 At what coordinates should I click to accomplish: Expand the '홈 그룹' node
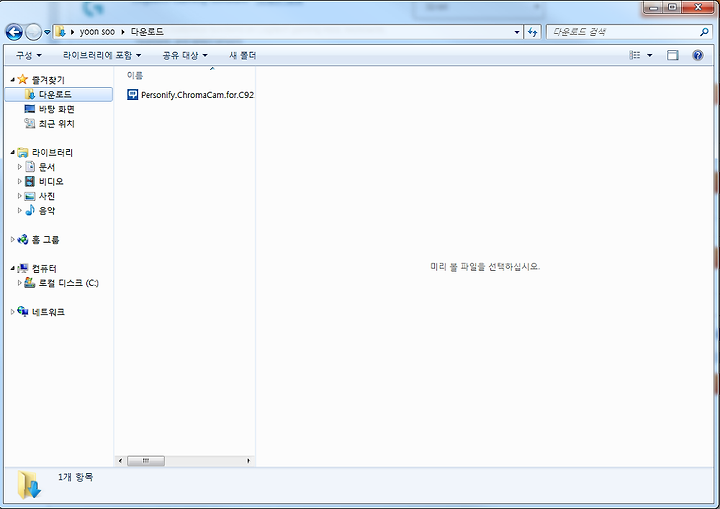(x=12, y=239)
